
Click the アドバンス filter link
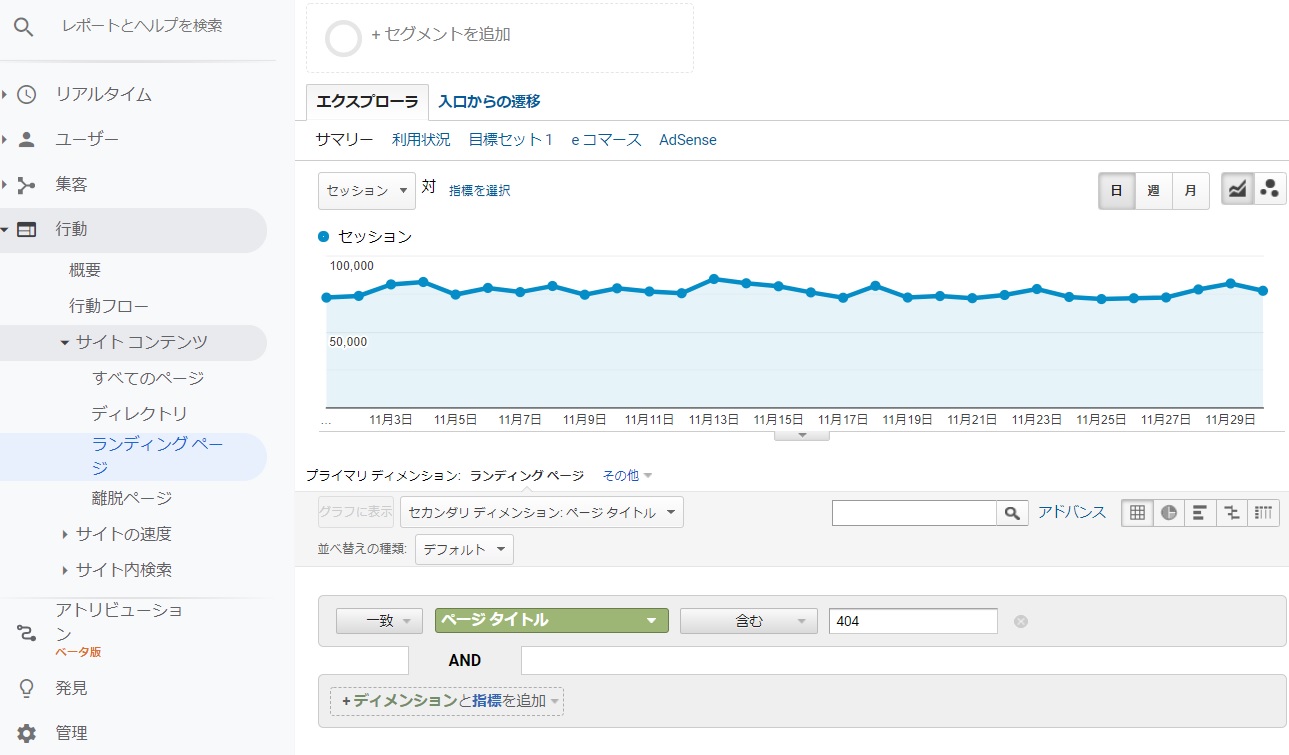(x=1072, y=512)
